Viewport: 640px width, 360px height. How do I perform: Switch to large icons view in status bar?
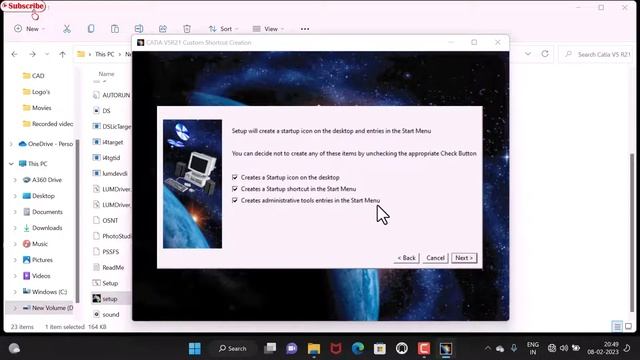tap(628, 327)
